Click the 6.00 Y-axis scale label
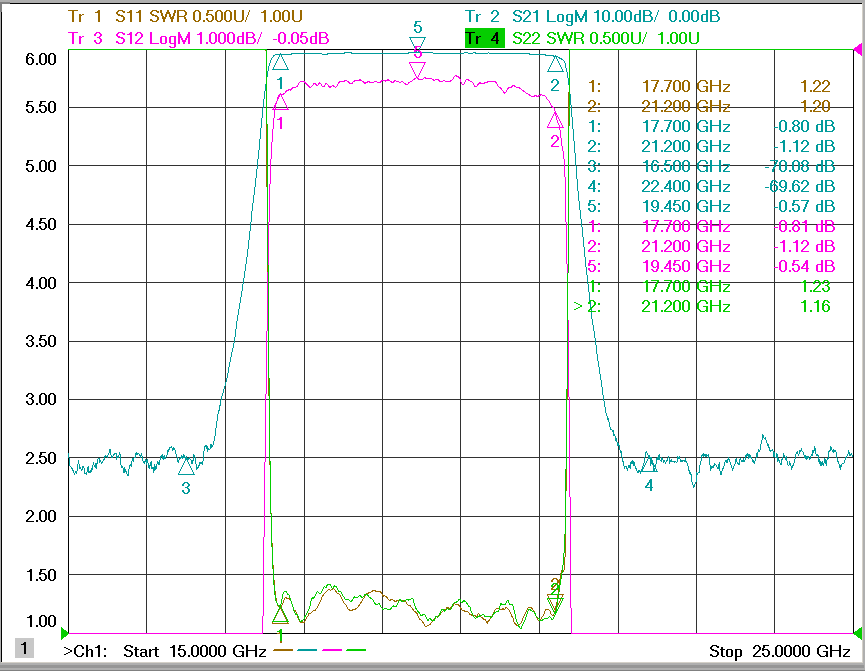The height and width of the screenshot is (671, 865). point(41,59)
